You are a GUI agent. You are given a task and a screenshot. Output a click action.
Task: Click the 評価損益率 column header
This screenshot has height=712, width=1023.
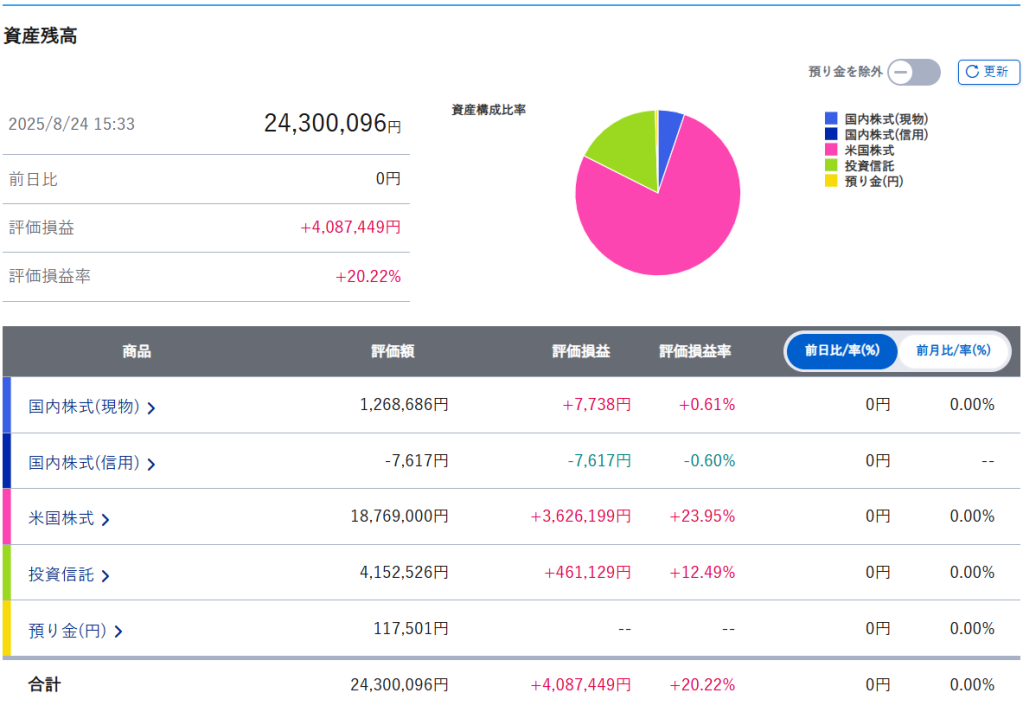pos(695,351)
